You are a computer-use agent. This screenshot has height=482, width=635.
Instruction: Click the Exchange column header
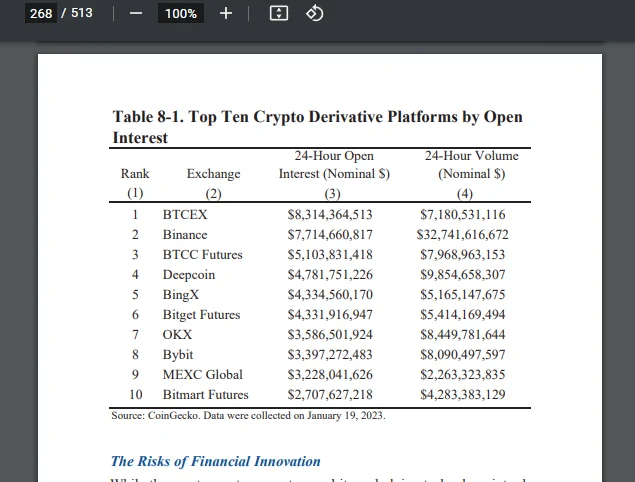tap(213, 183)
